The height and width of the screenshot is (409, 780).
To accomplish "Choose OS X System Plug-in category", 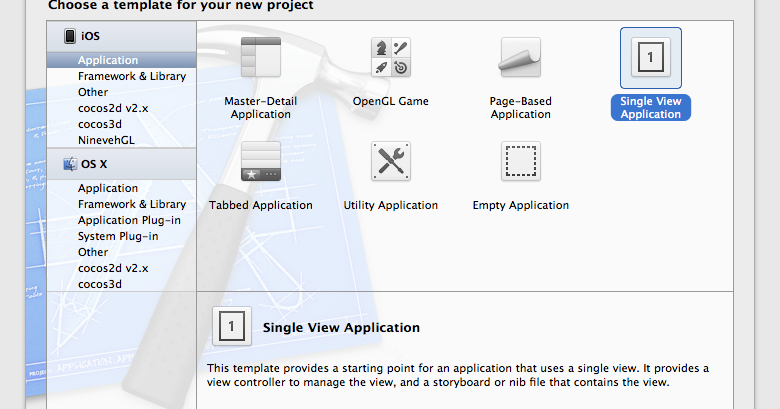I will pos(118,236).
